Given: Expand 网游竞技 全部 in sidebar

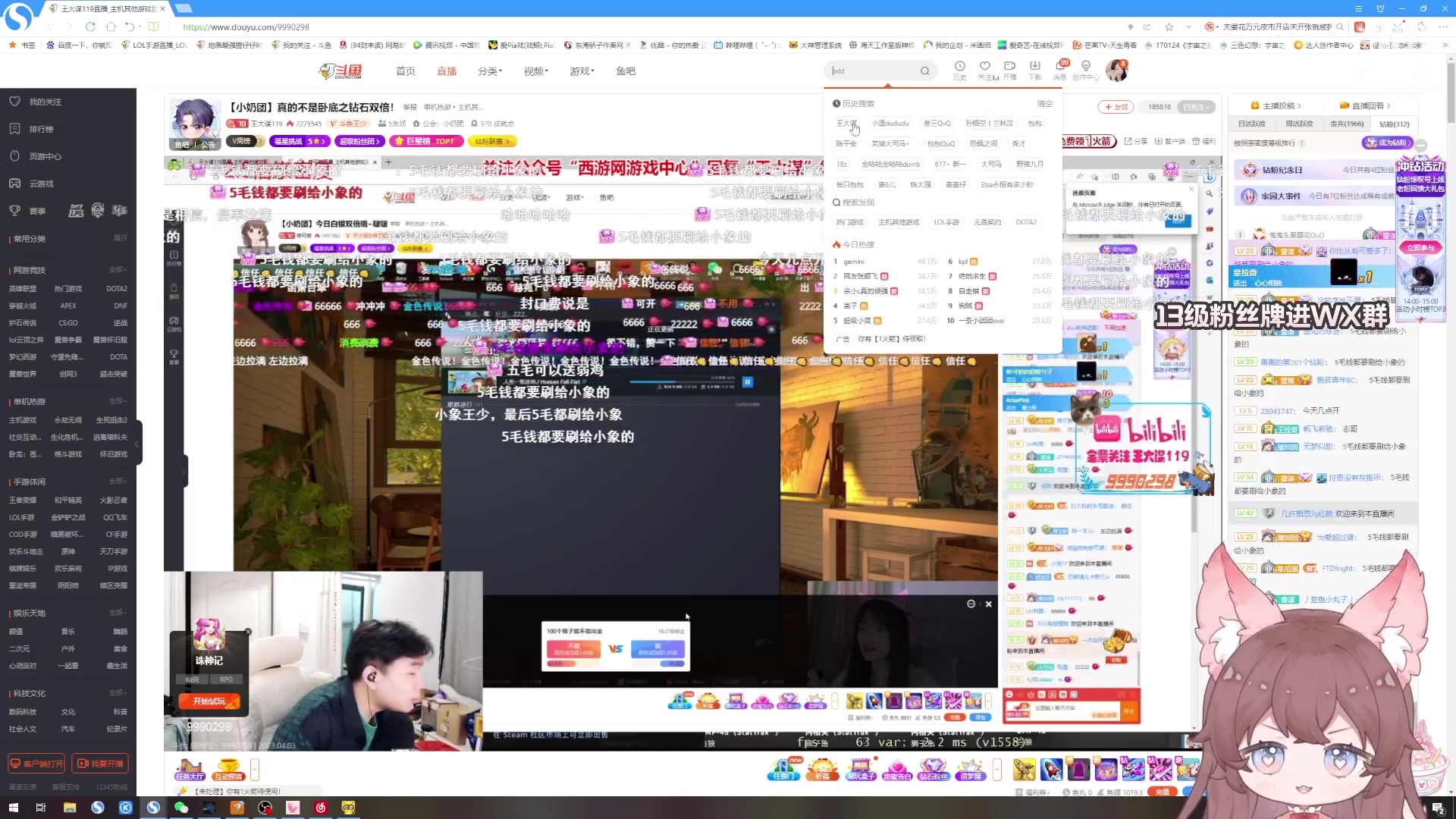Looking at the screenshot, I should tap(118, 270).
